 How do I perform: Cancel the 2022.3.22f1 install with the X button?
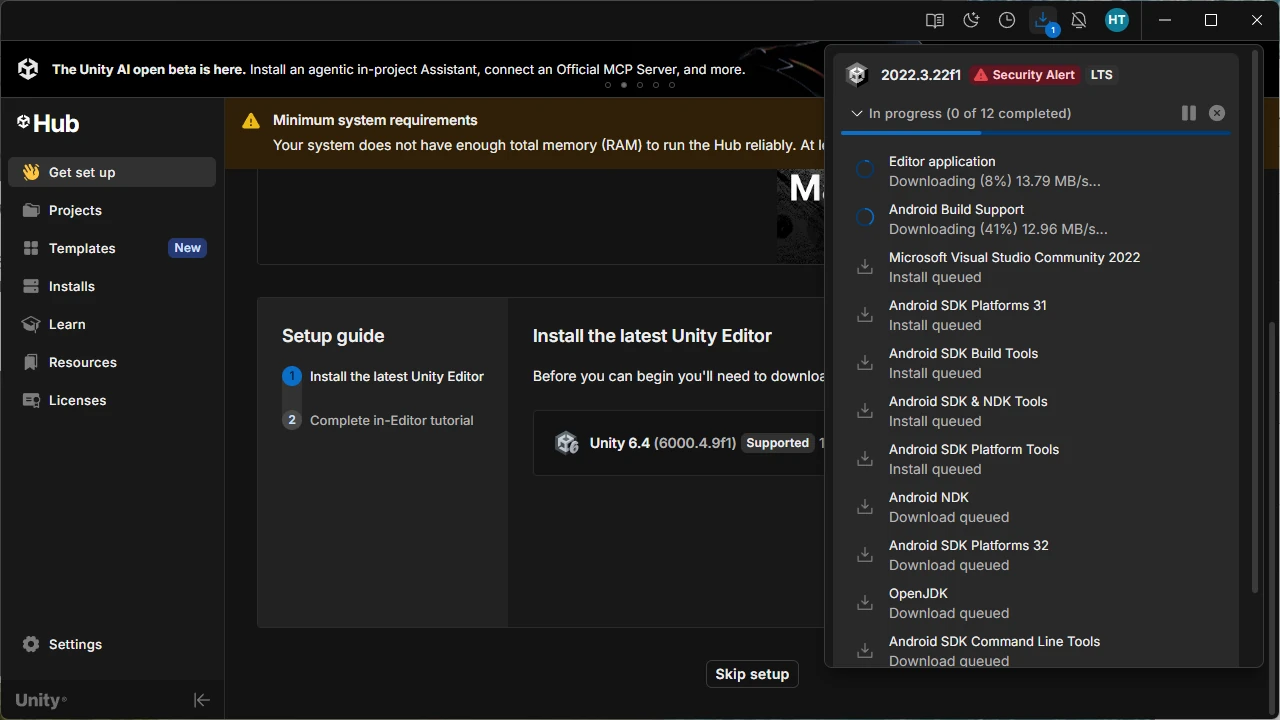coord(1217,113)
